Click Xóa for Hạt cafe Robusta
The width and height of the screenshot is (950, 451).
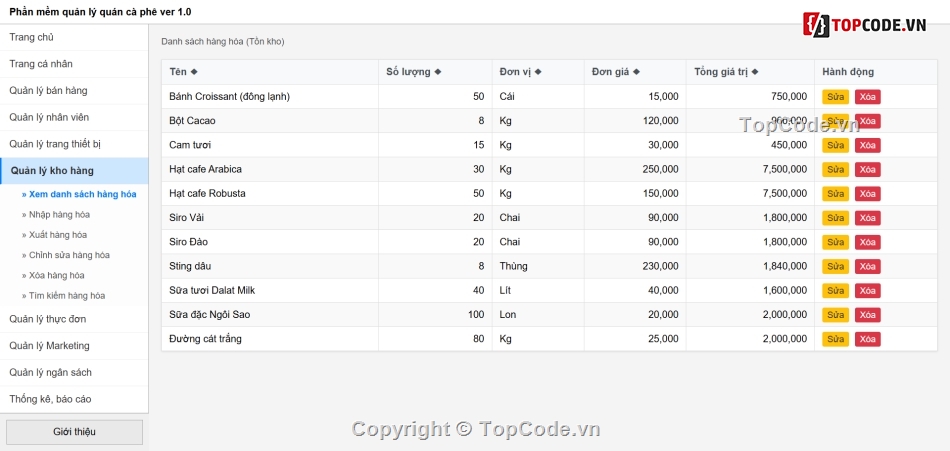[868, 194]
